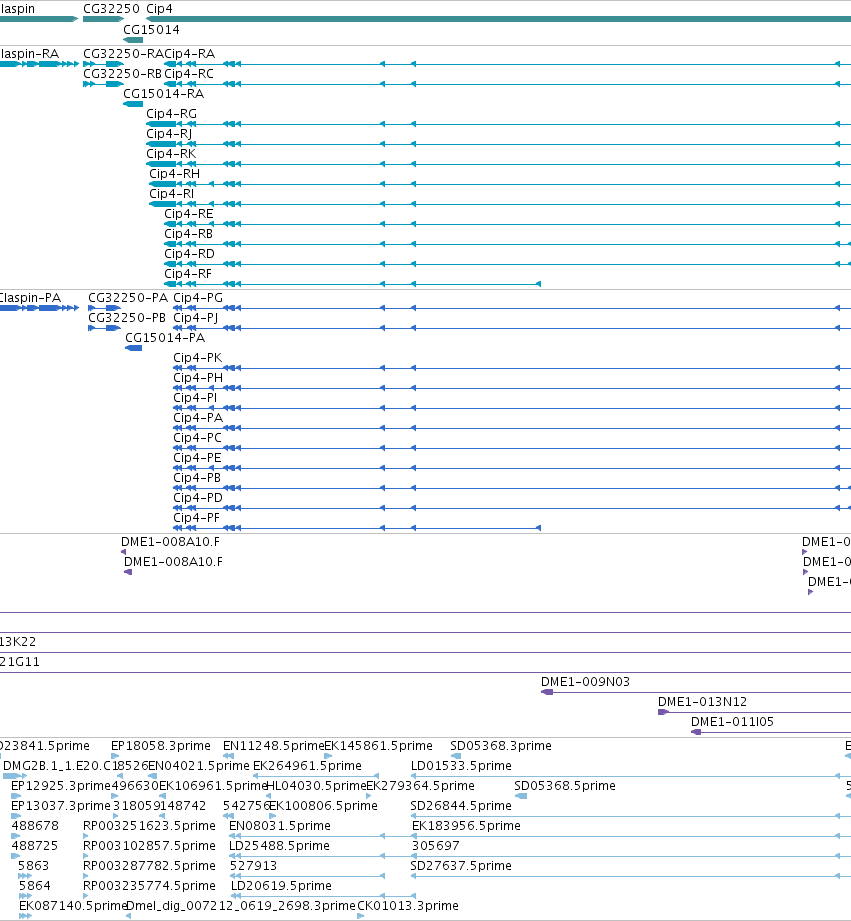Select the EN08031.5prime EST label

click(x=280, y=826)
